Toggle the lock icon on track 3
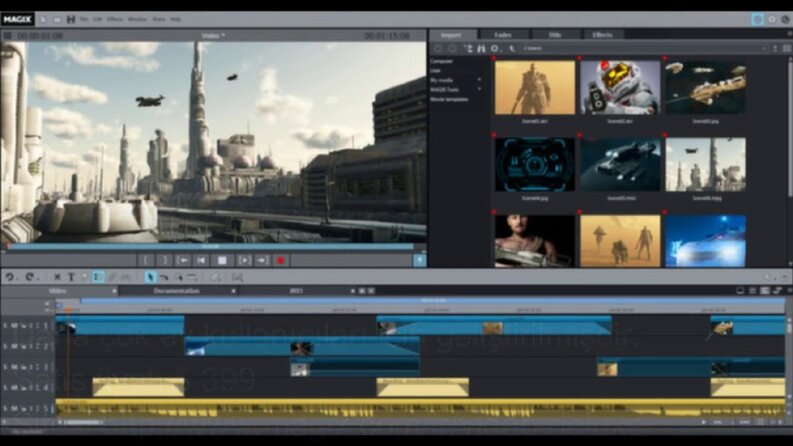This screenshot has height=446, width=793. pyautogui.click(x=23, y=367)
